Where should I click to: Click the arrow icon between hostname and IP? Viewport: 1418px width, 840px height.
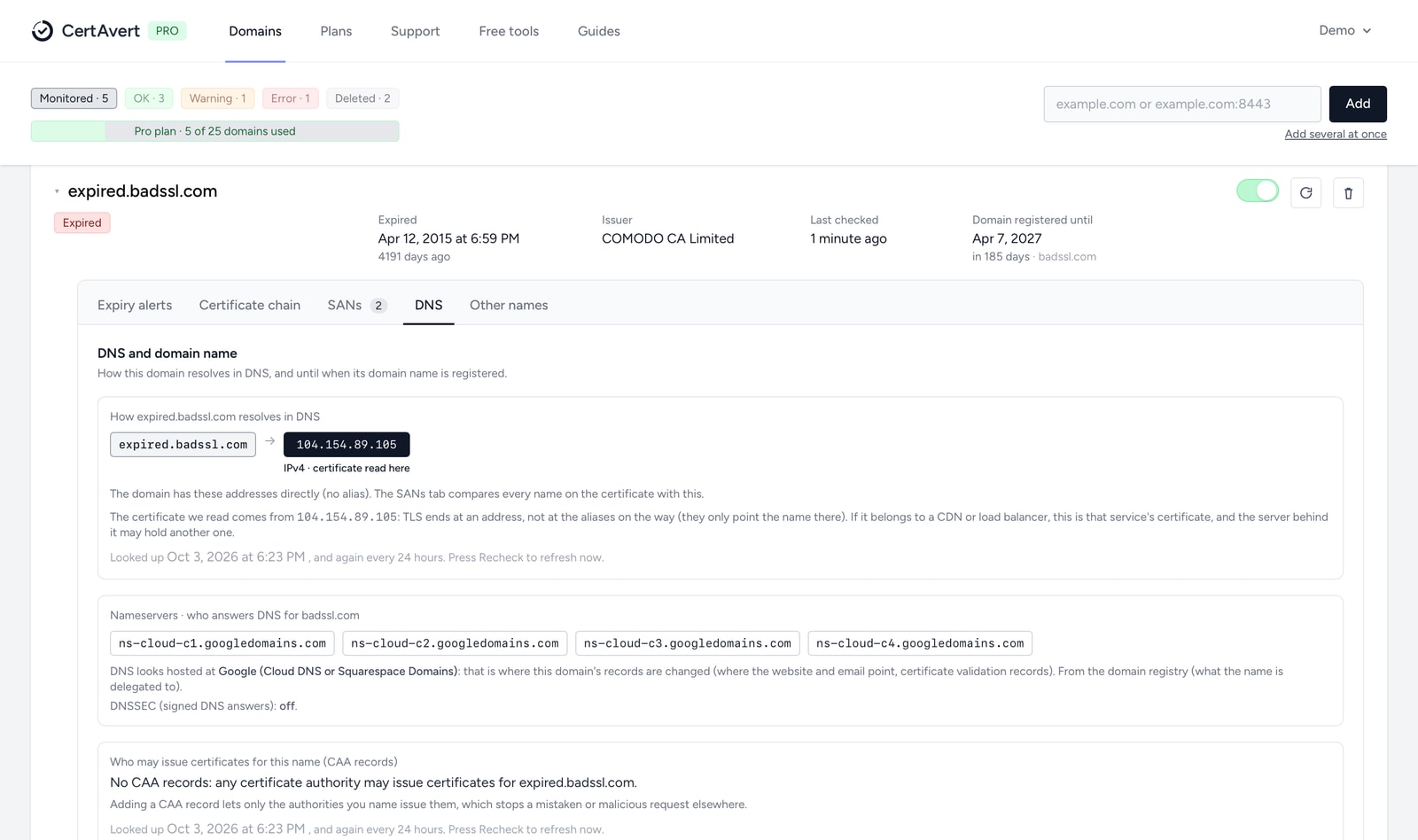(x=270, y=441)
